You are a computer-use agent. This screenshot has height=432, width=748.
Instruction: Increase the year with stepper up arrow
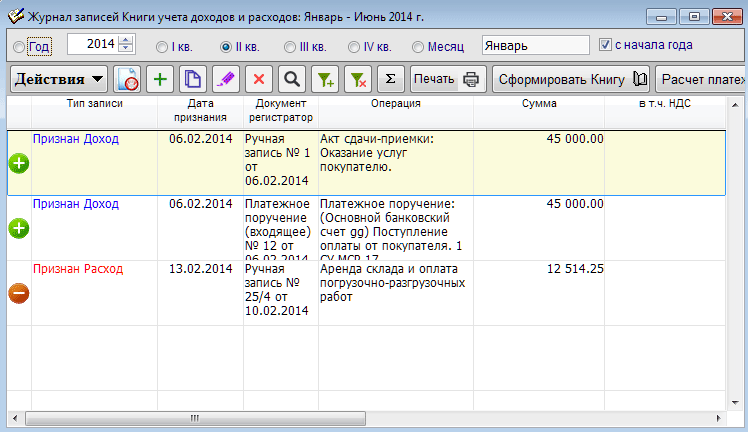coord(125,40)
